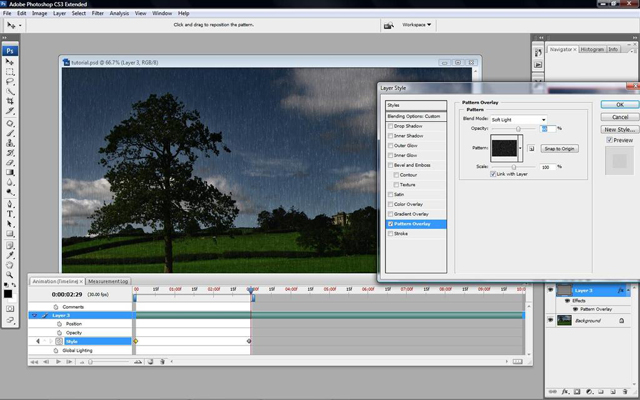Screen dimensions: 640x400
Task: Select the Crop tool
Action: (x=10, y=101)
